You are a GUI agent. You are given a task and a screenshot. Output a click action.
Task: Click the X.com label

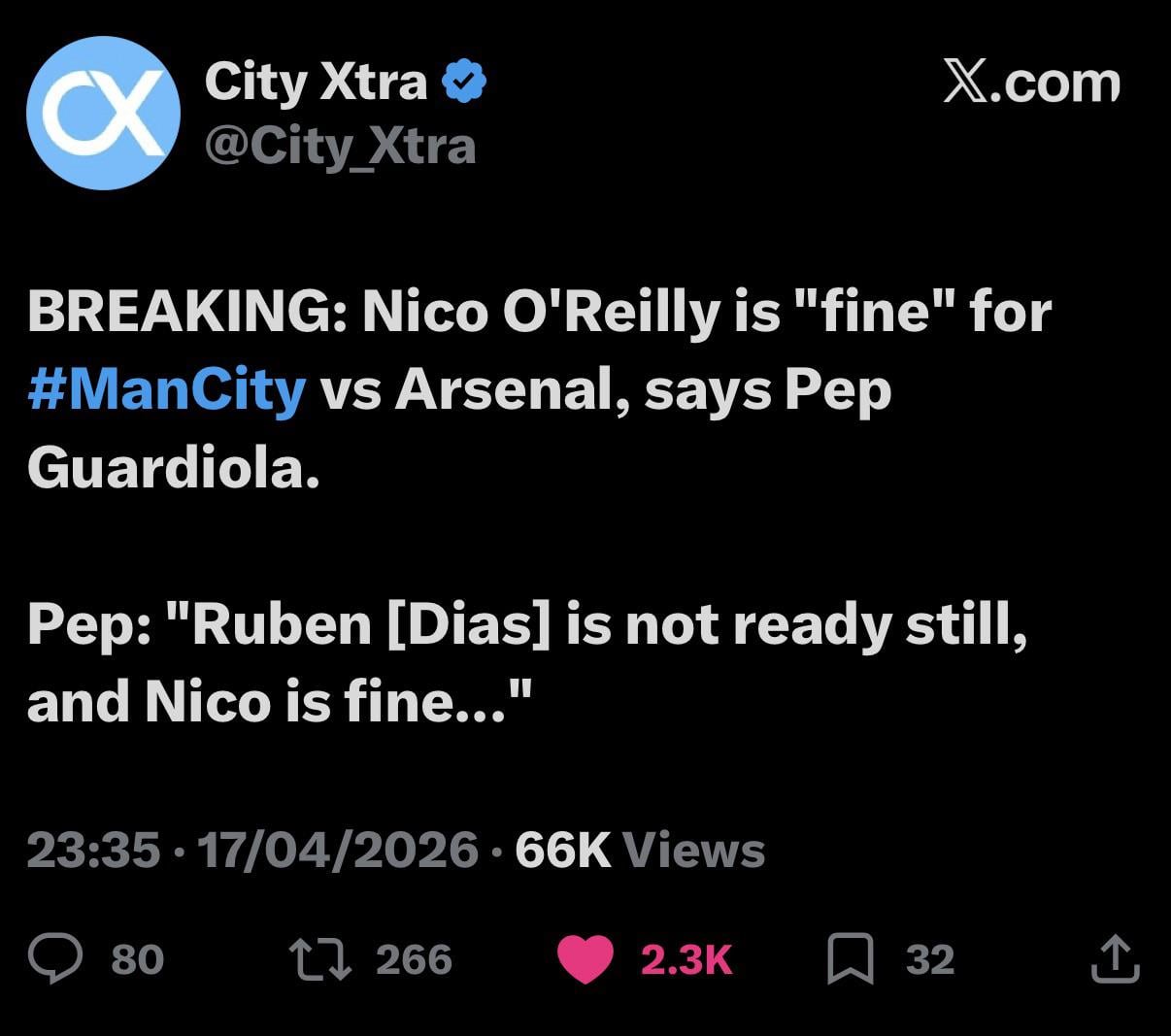point(1031,83)
